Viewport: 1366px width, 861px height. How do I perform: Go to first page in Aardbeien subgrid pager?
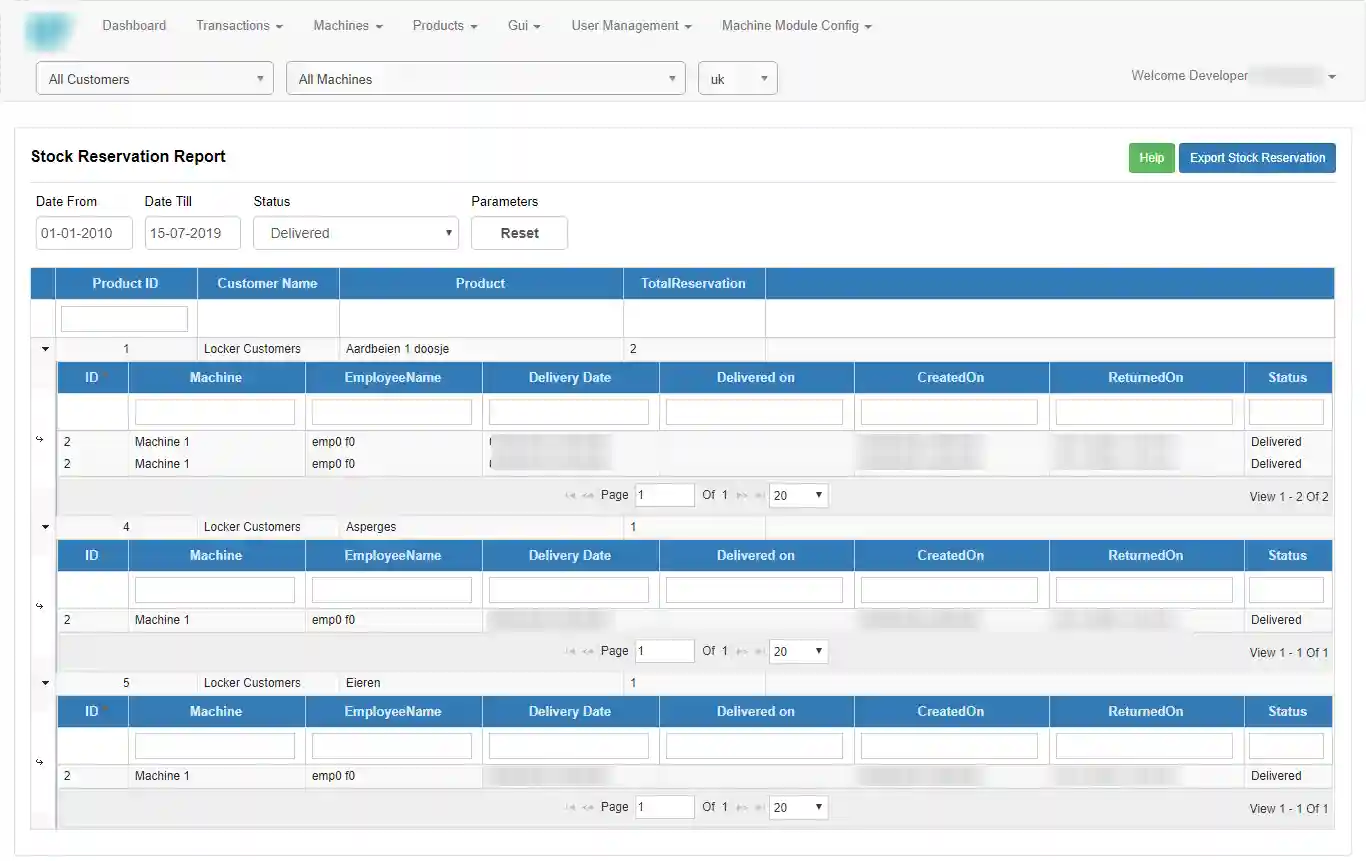click(x=571, y=496)
